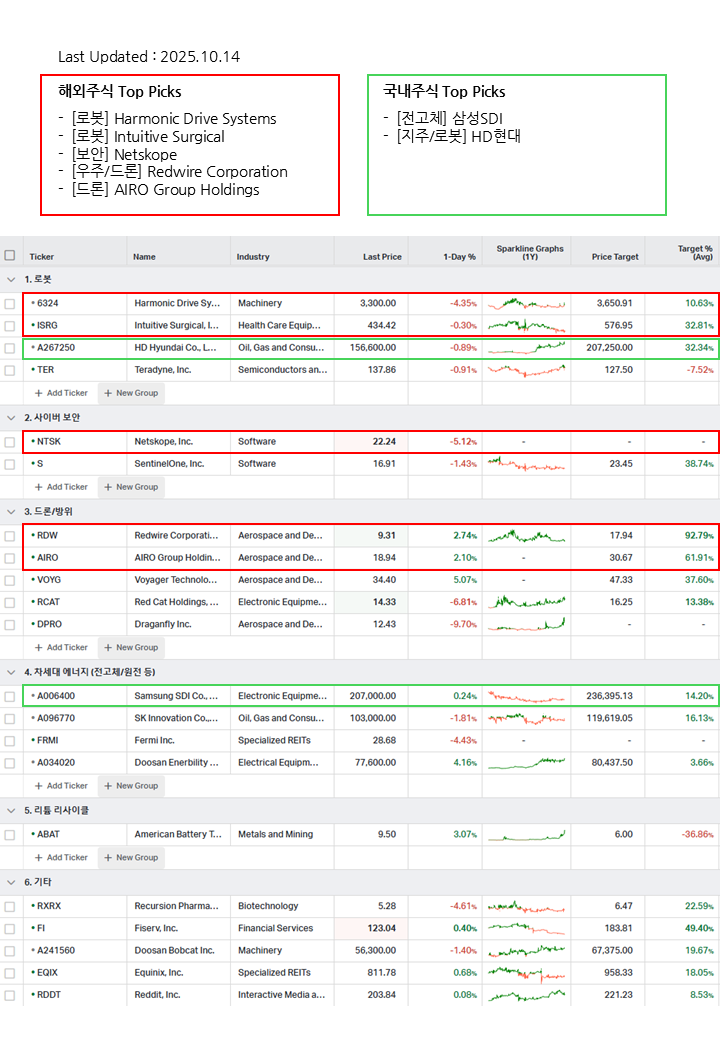Click New Group plus under 사이버 보안 group
720x1040 pixels.
pos(131,487)
